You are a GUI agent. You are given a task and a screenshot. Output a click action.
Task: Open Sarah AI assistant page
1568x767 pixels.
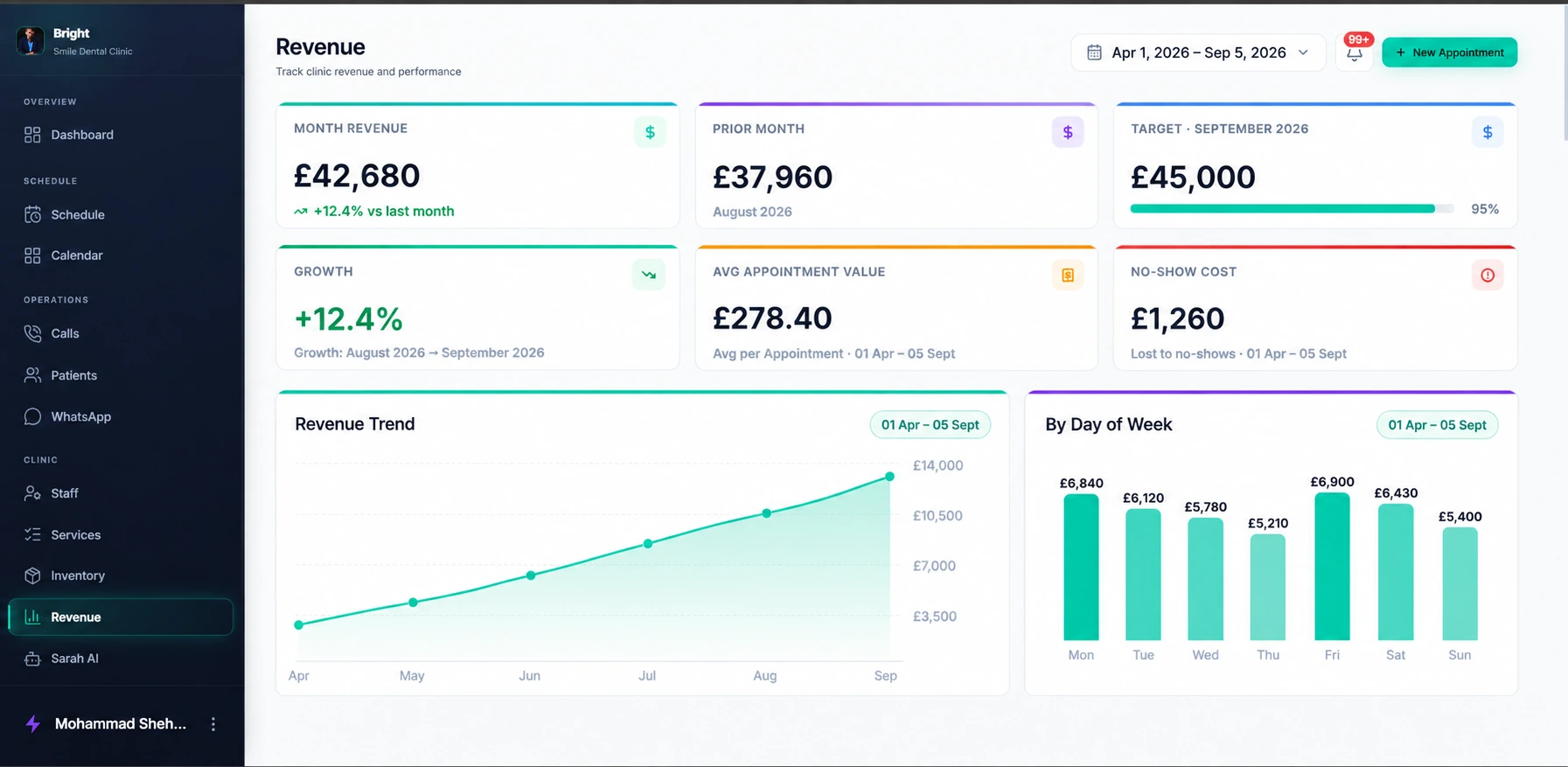click(x=121, y=659)
